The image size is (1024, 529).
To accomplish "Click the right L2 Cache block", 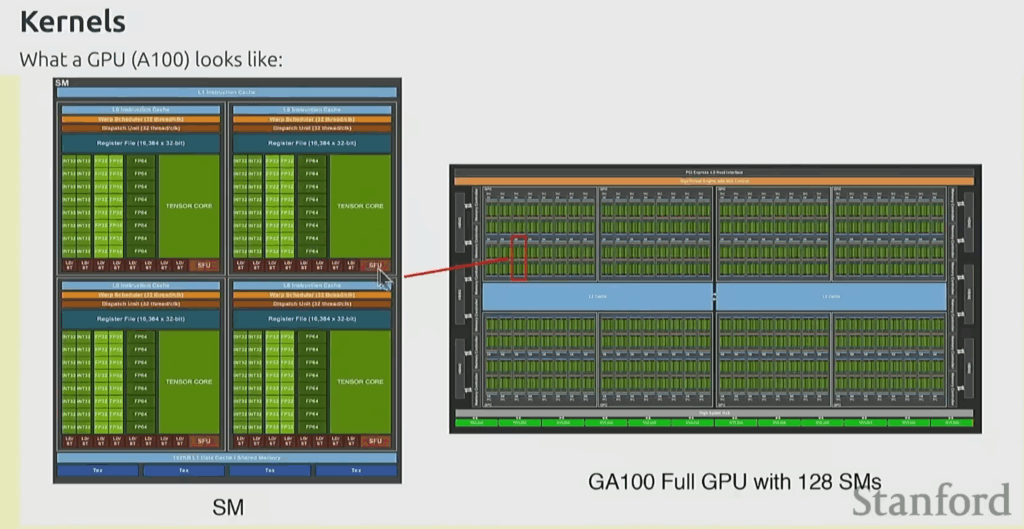I will coord(831,296).
